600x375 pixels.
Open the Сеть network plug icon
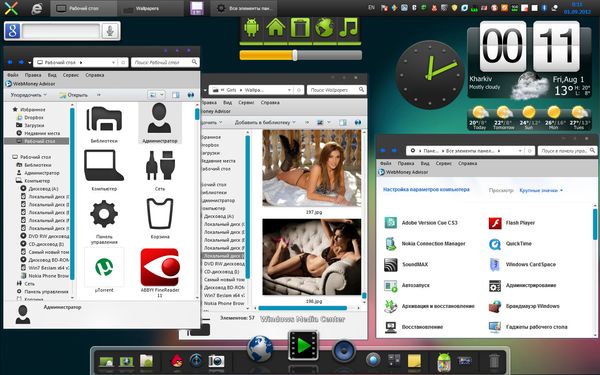click(x=160, y=166)
